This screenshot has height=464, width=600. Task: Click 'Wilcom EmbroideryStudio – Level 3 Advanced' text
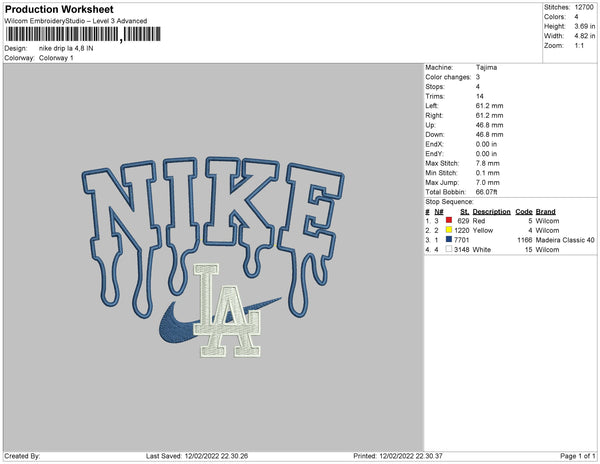click(x=76, y=21)
